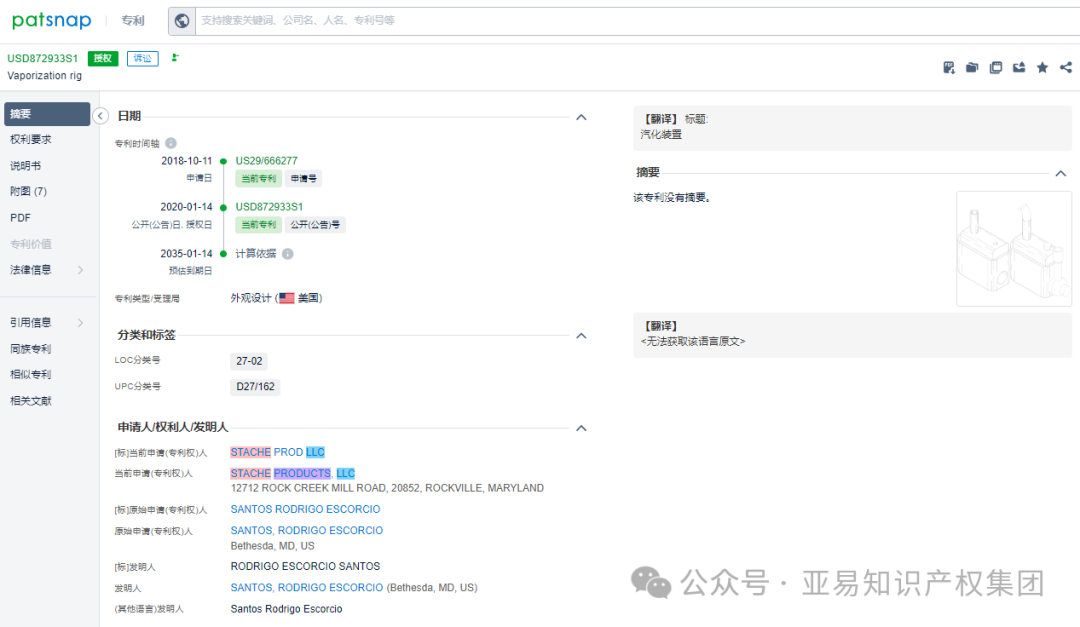1080x627 pixels.
Task: Collapse the 日期 section
Action: (x=581, y=117)
